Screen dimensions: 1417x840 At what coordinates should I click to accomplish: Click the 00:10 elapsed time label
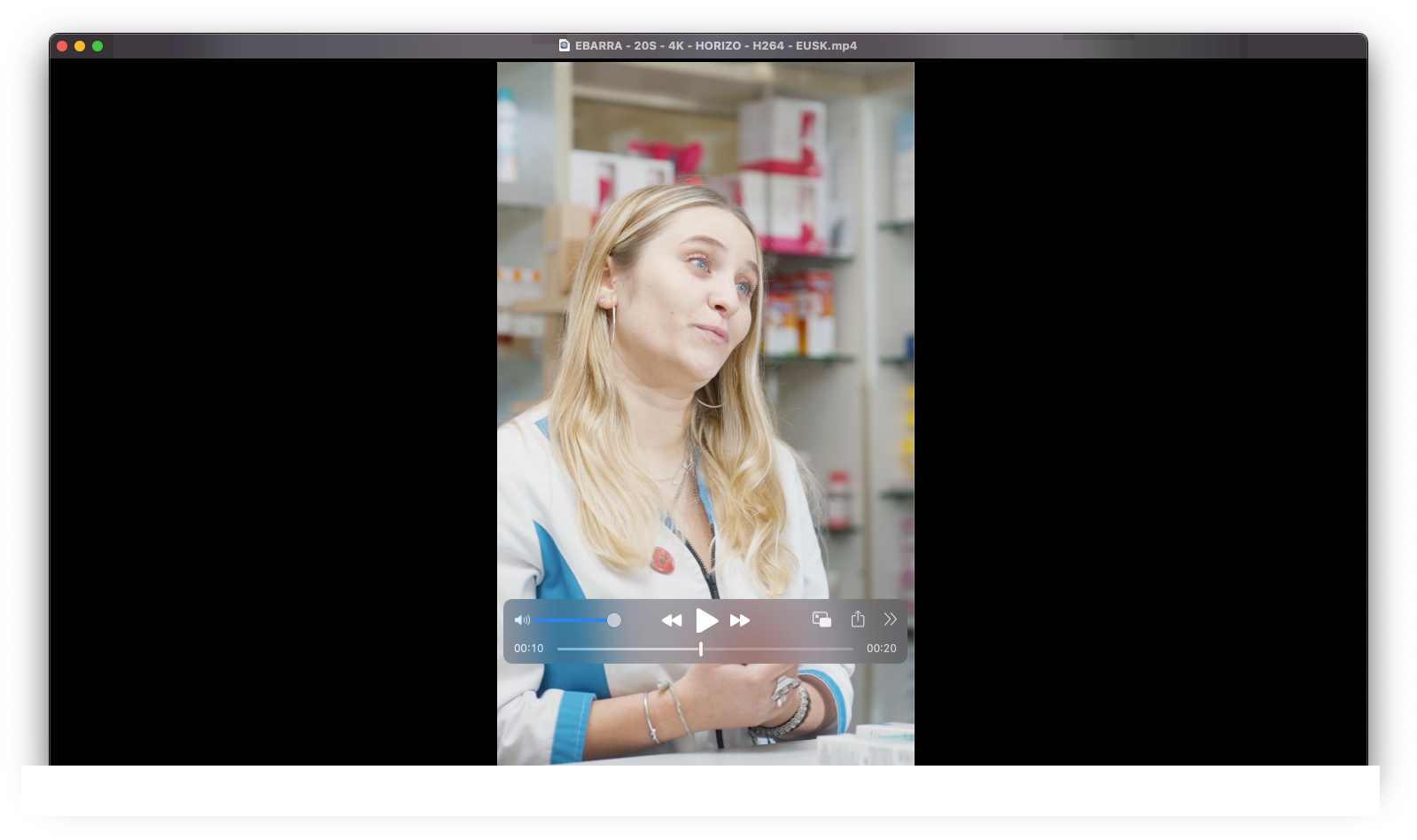pos(529,649)
